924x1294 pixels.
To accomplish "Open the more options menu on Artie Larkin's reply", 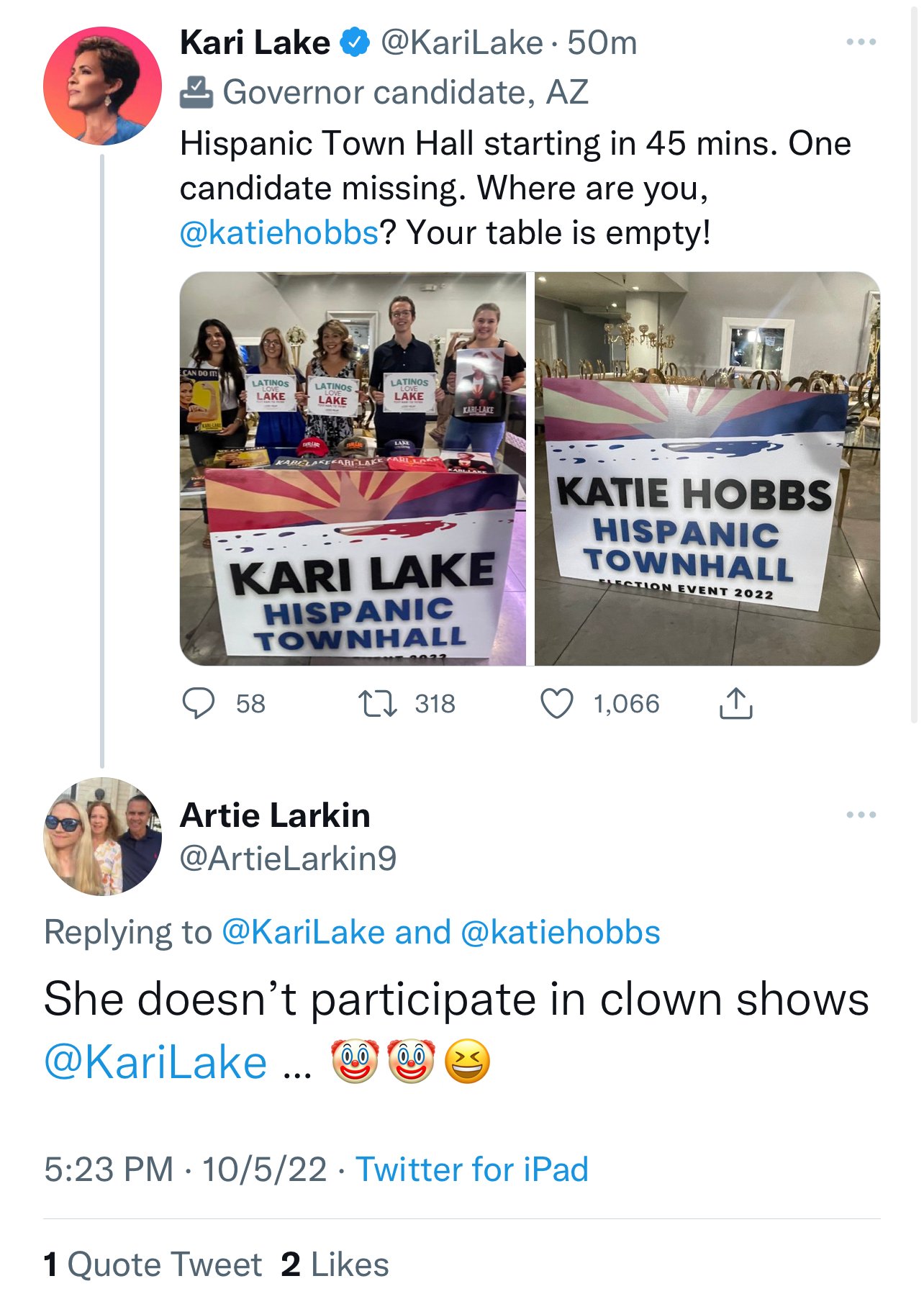I will pyautogui.click(x=861, y=815).
